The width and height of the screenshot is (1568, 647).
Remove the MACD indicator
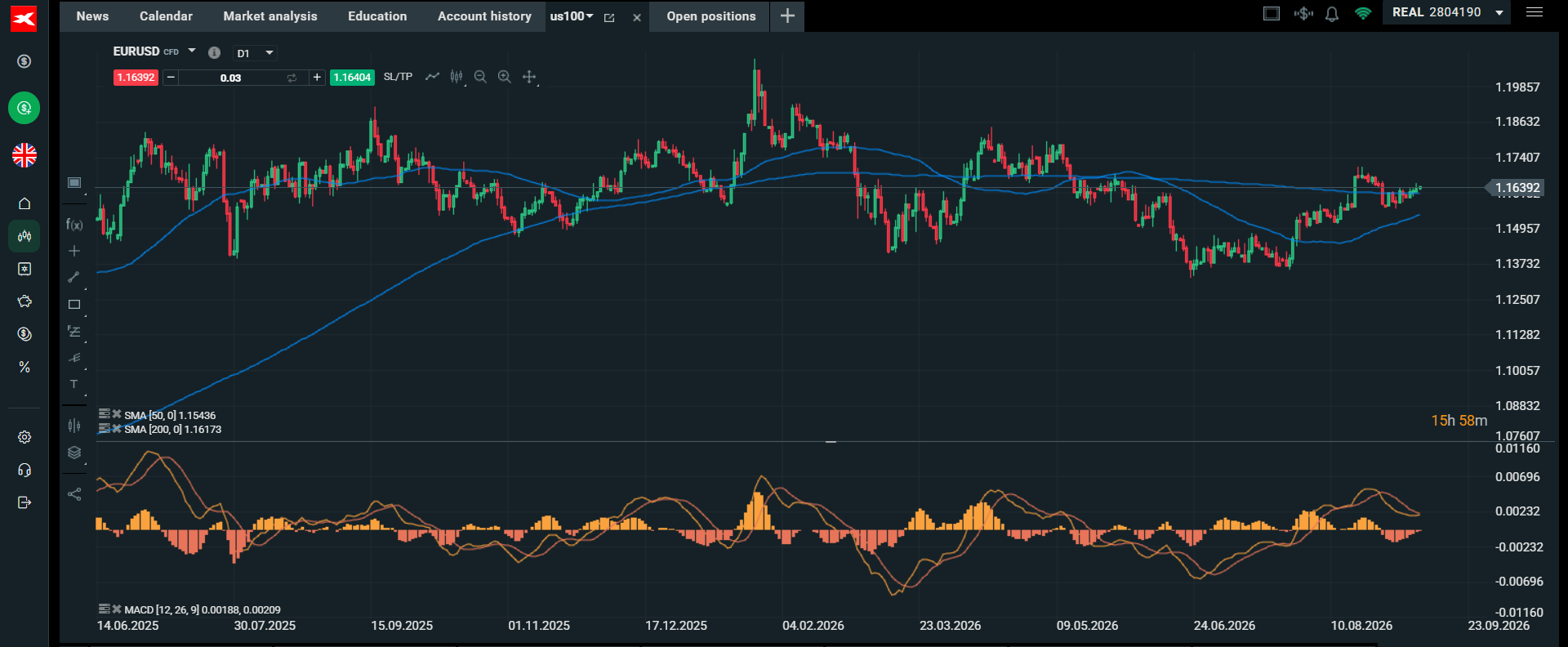coord(117,609)
